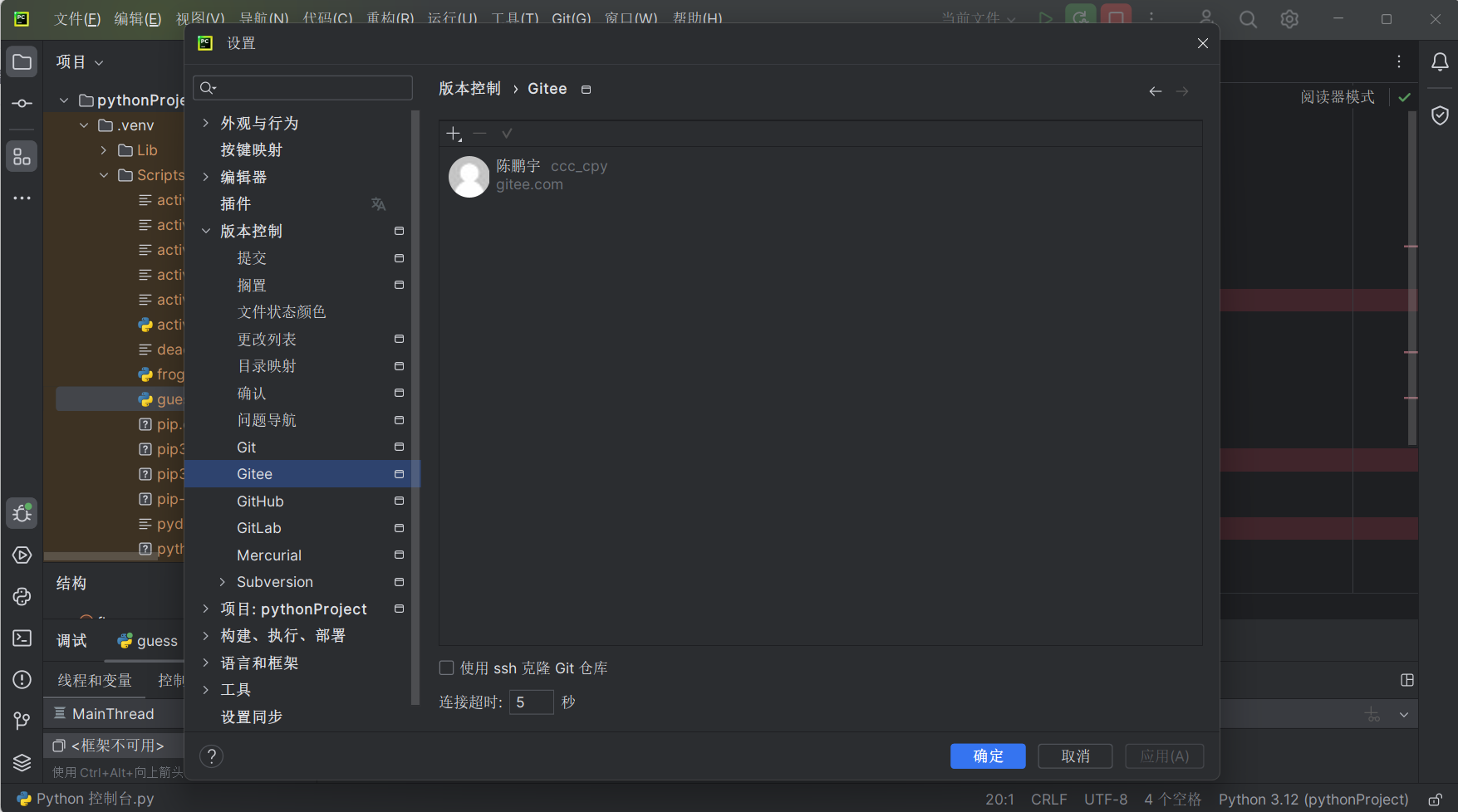This screenshot has height=812, width=1458.
Task: Enable 使用 ssh 克隆 Git 仓库 checkbox
Action: coord(447,668)
